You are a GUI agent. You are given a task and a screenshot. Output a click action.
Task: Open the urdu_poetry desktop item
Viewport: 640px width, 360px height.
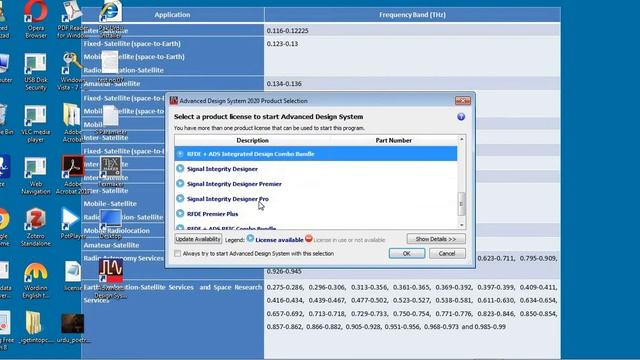pyautogui.click(x=73, y=328)
